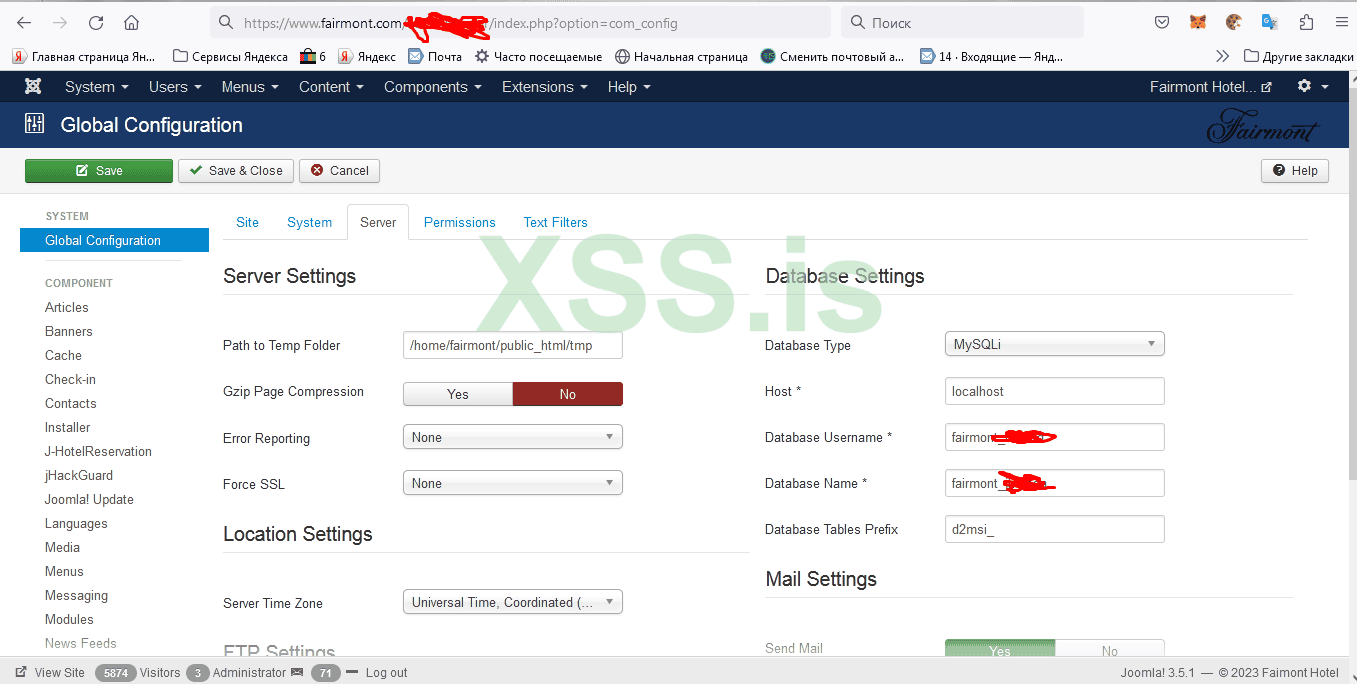
Task: Show more bookmarks with double-chevron icon
Action: click(x=1222, y=56)
